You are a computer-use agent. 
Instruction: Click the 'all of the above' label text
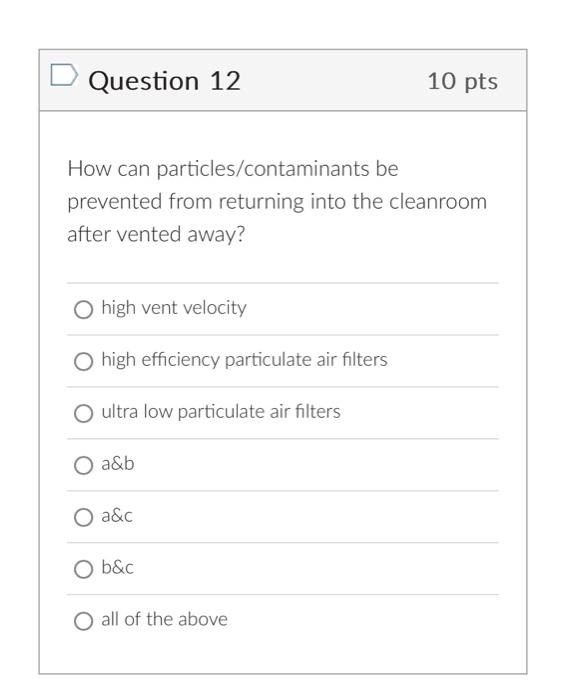click(164, 619)
